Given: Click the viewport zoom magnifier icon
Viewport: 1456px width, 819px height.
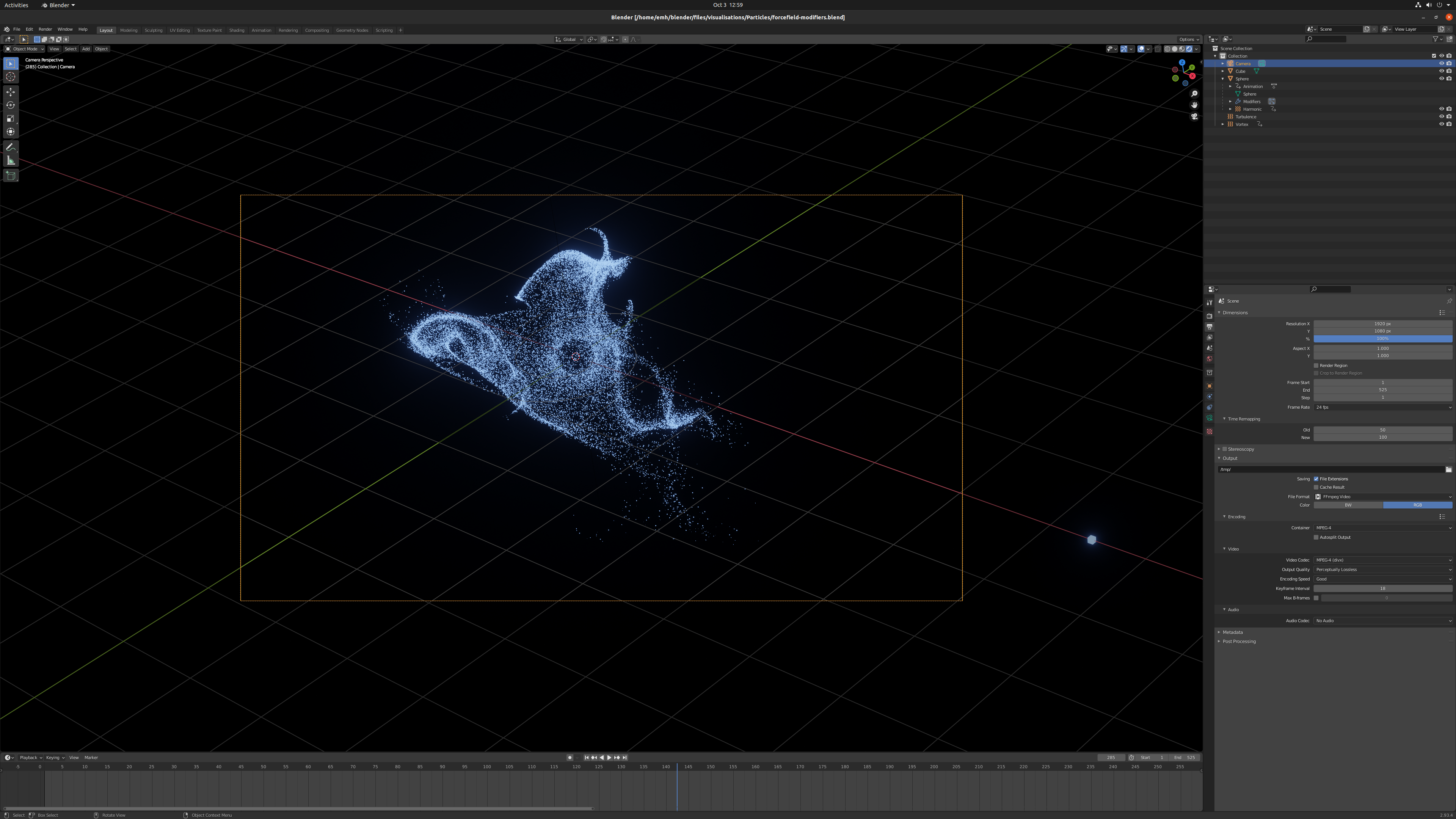Looking at the screenshot, I should coord(1194,94).
